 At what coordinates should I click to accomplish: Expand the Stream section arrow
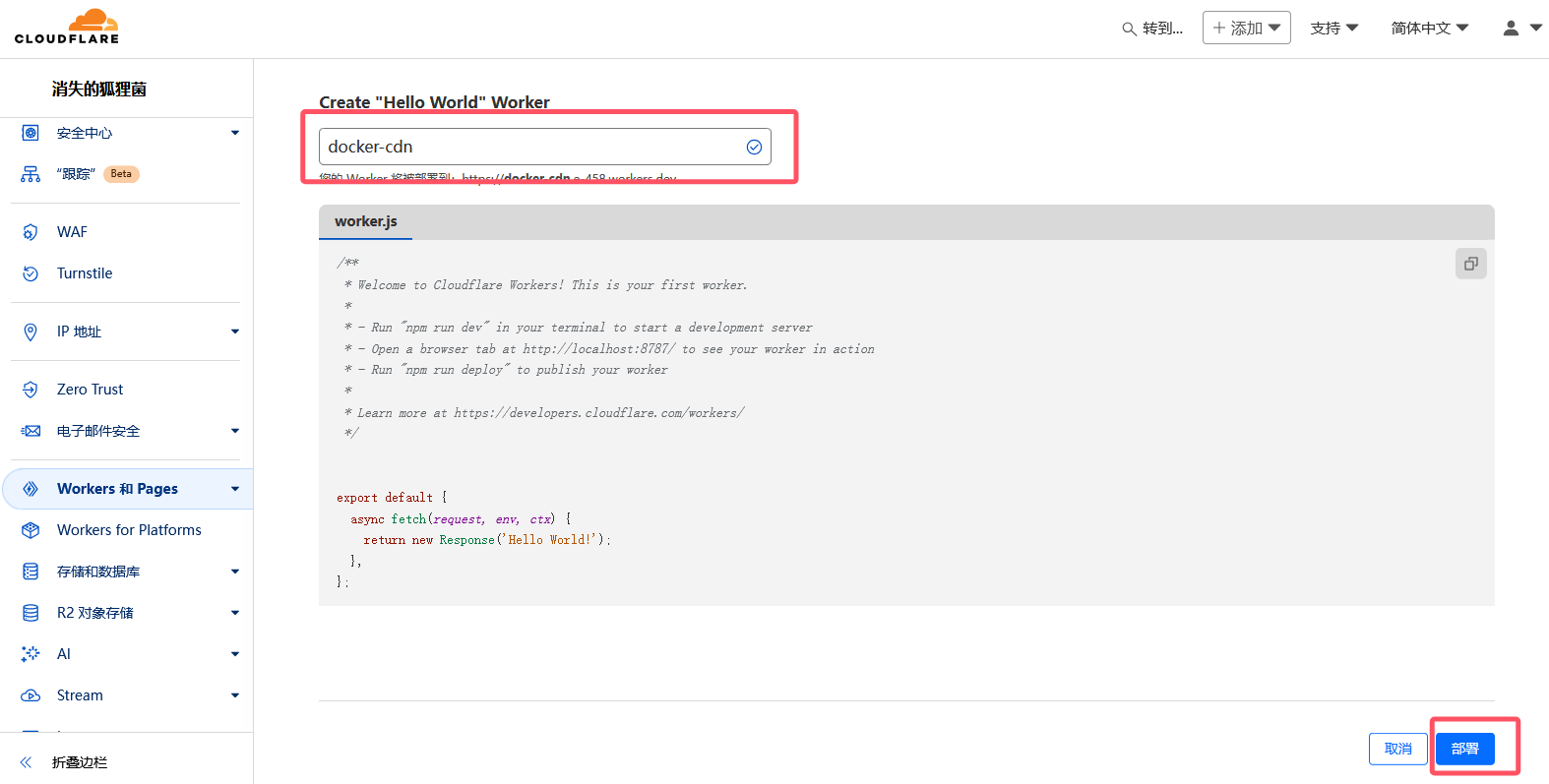(x=235, y=695)
